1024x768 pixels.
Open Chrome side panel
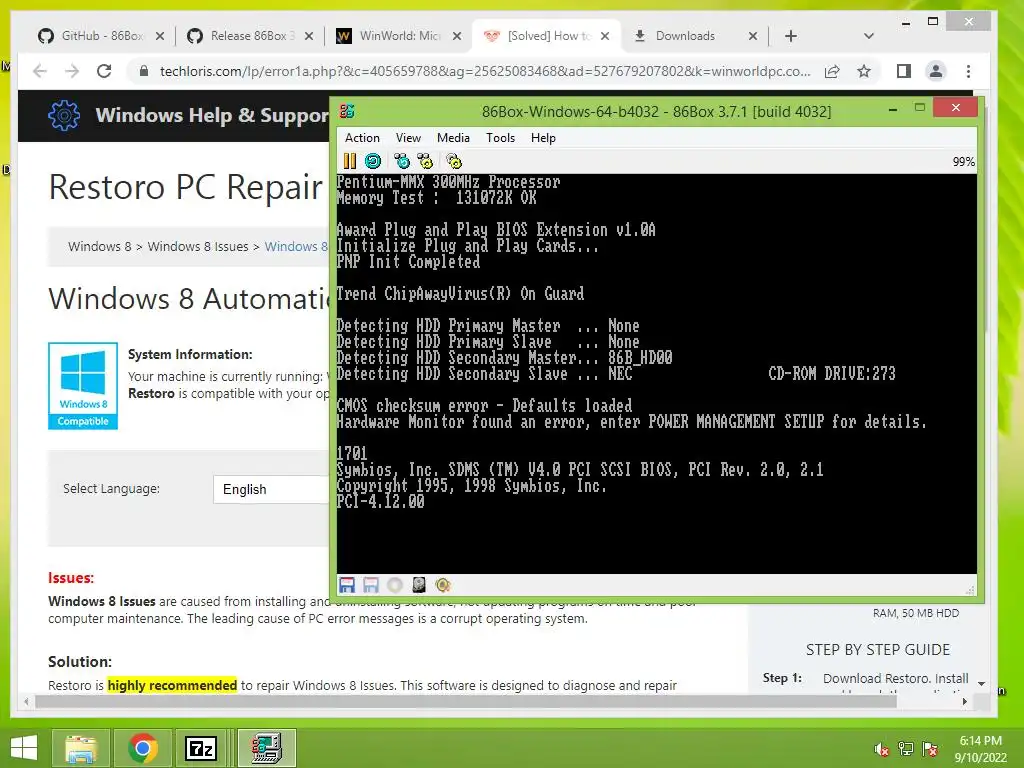904,71
